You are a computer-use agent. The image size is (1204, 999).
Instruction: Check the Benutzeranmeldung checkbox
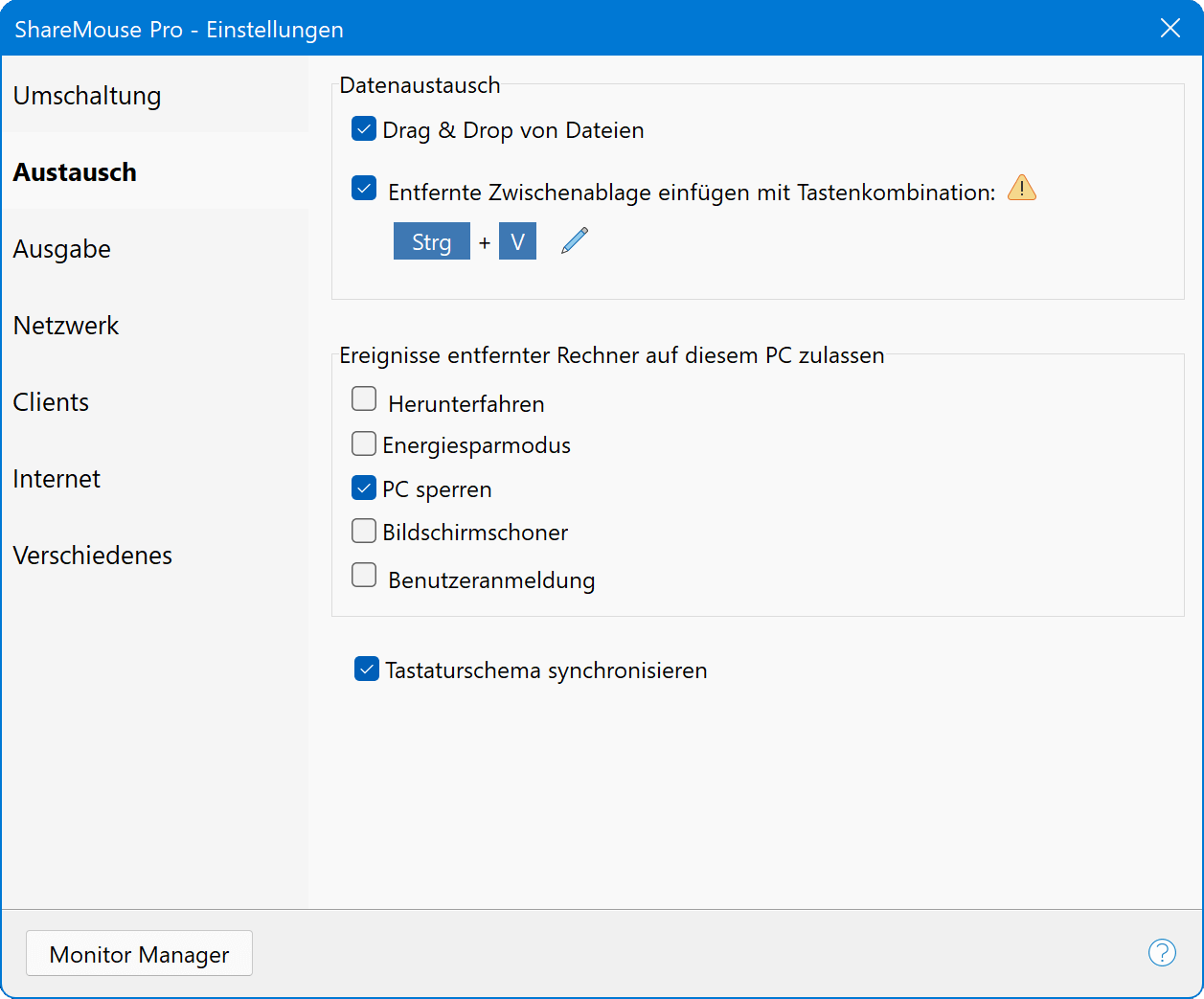tap(364, 575)
